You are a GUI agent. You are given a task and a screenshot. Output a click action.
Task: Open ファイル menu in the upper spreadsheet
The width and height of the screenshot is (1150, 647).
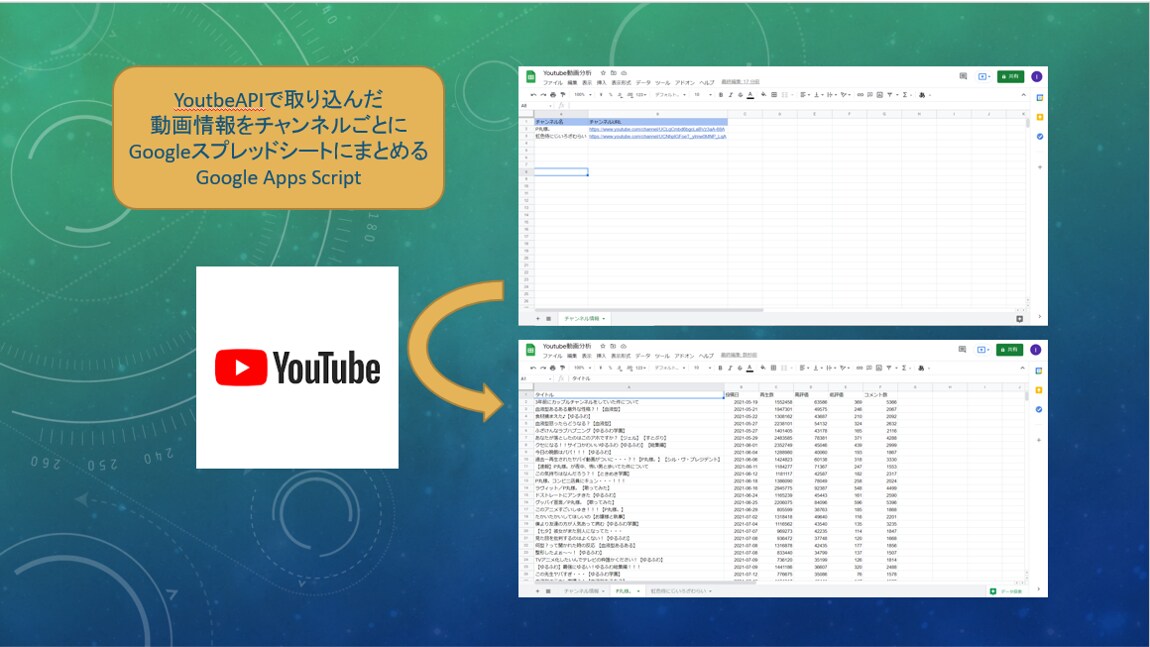pyautogui.click(x=553, y=82)
